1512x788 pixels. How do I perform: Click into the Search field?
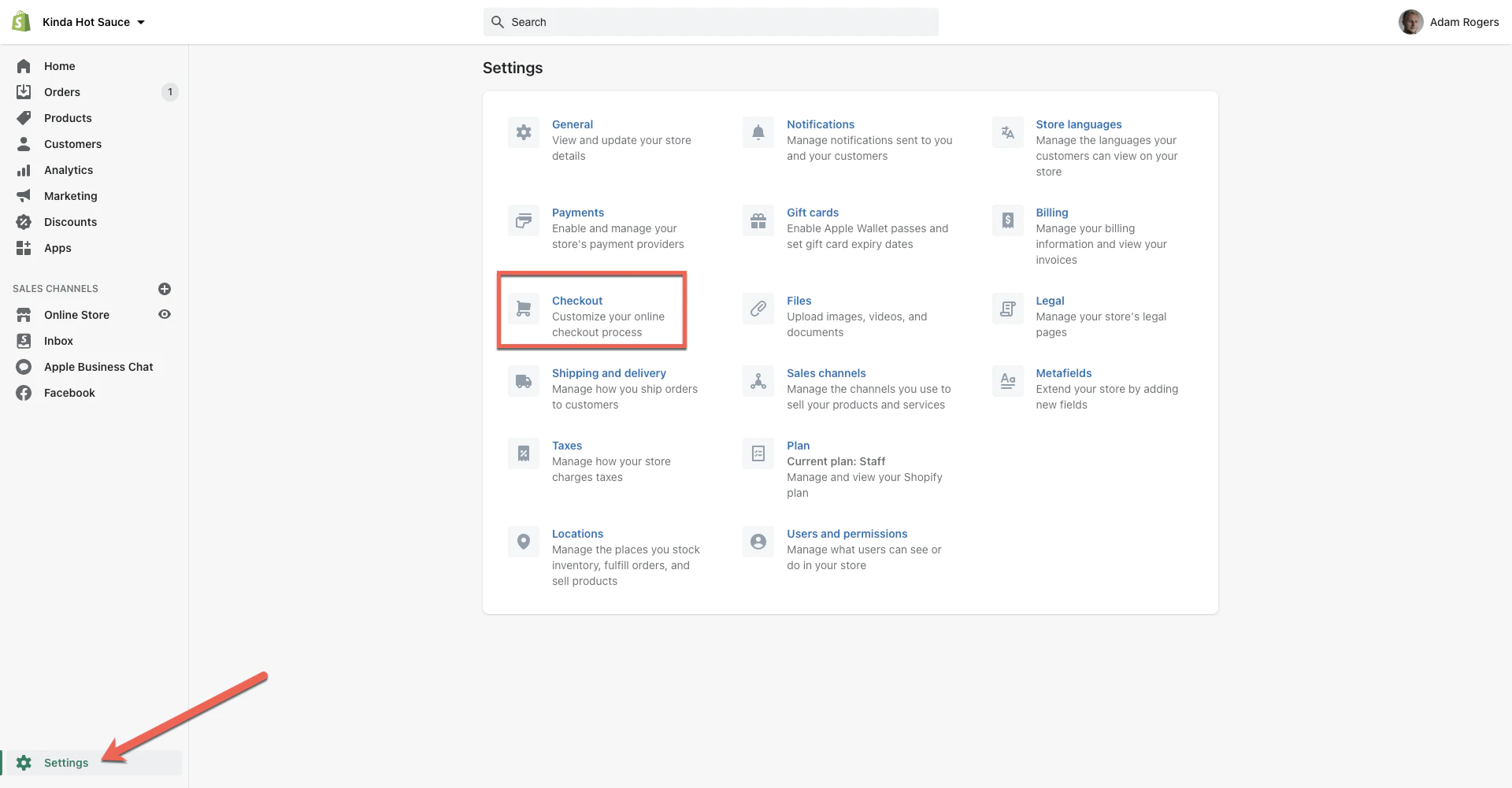click(710, 22)
